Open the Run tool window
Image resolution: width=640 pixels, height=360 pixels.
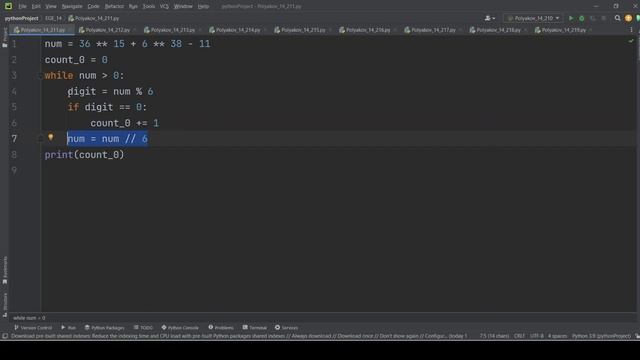68,328
